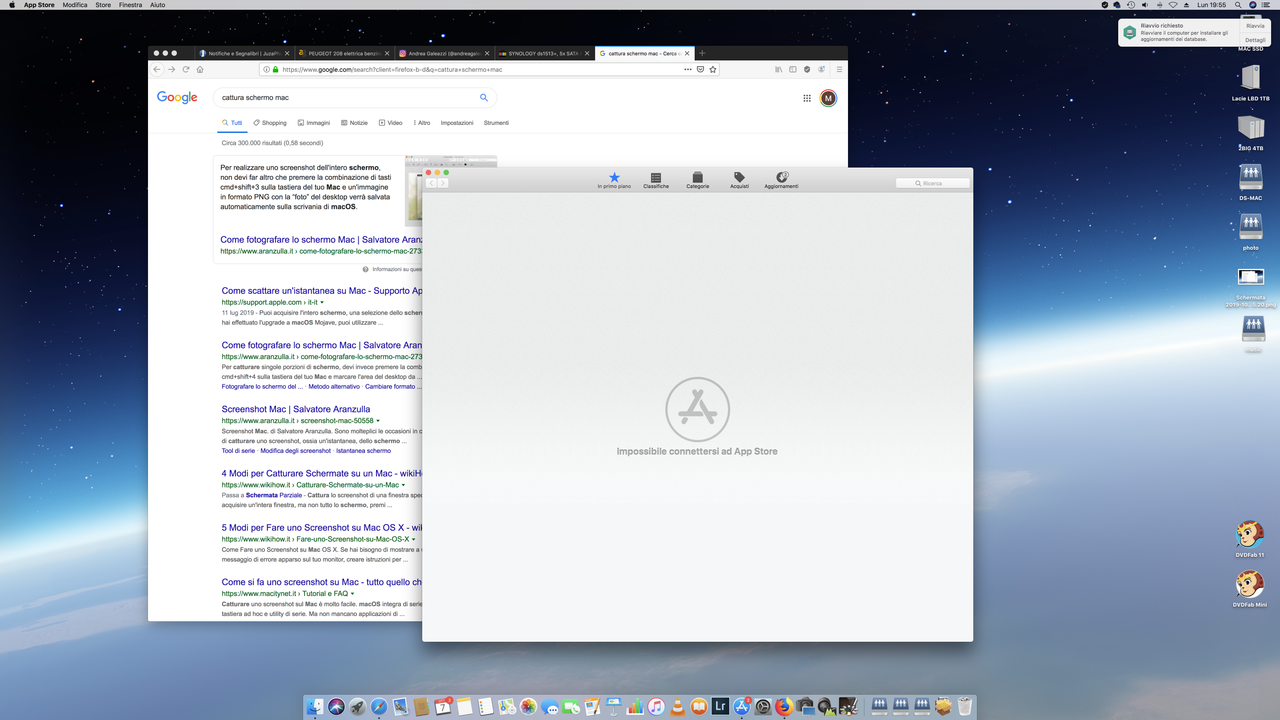Viewport: 1280px width, 720px height.
Task: Toggle the Firefox sidebar view icon
Action: coord(793,69)
